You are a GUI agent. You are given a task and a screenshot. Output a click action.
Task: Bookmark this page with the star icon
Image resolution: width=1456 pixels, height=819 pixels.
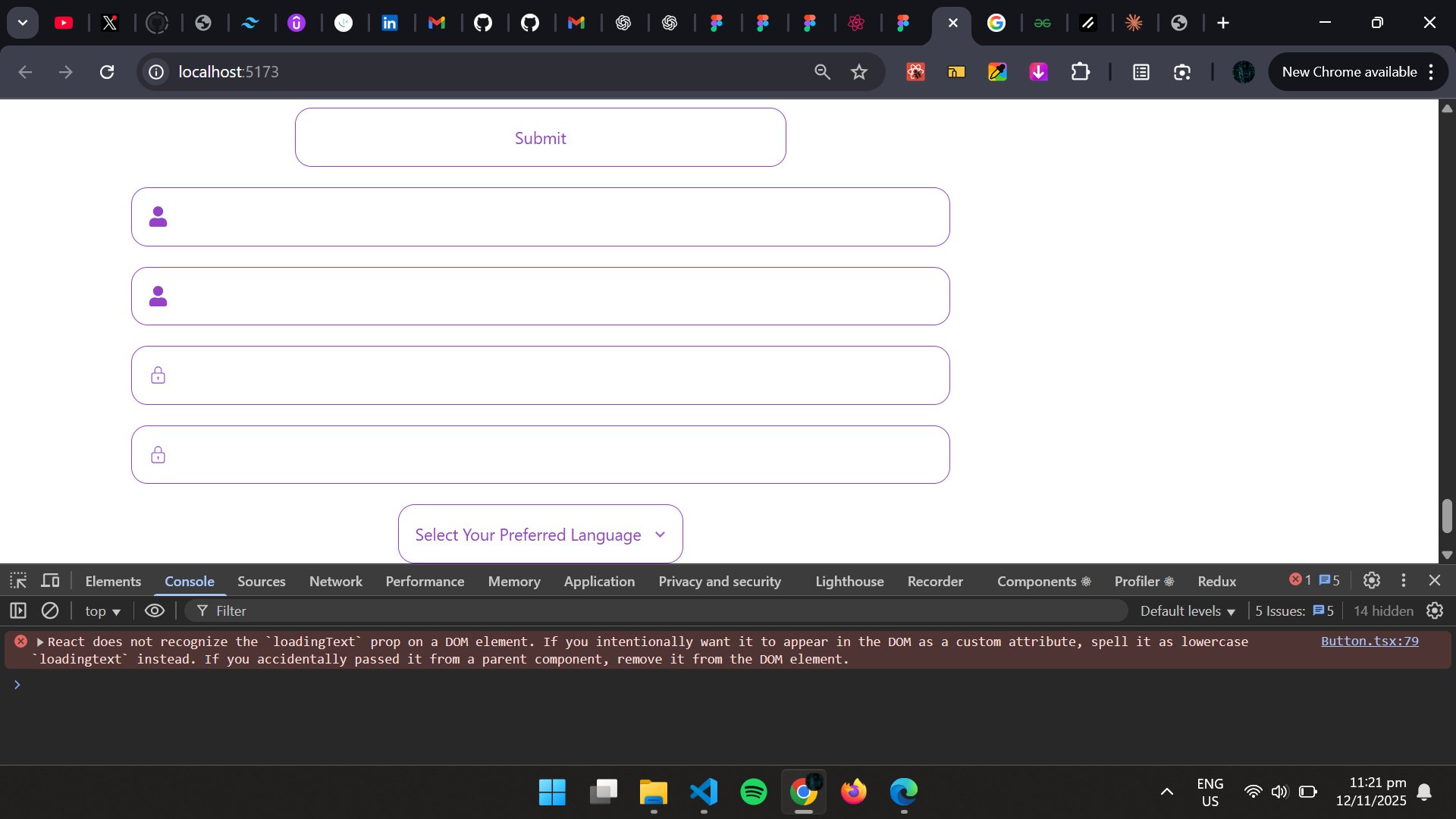pos(858,72)
